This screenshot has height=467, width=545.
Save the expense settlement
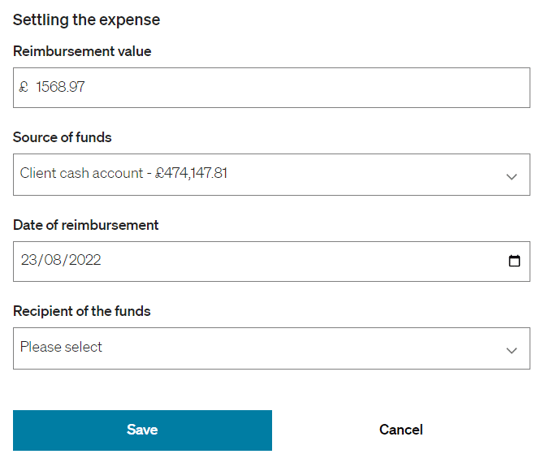[x=143, y=430]
